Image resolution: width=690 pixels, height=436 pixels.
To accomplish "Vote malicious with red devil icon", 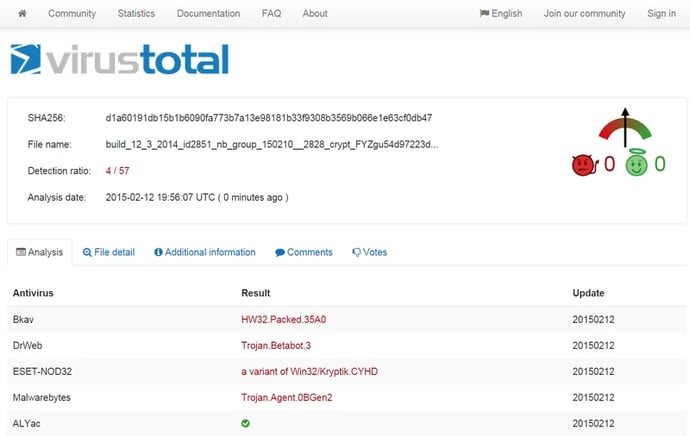I will point(583,165).
